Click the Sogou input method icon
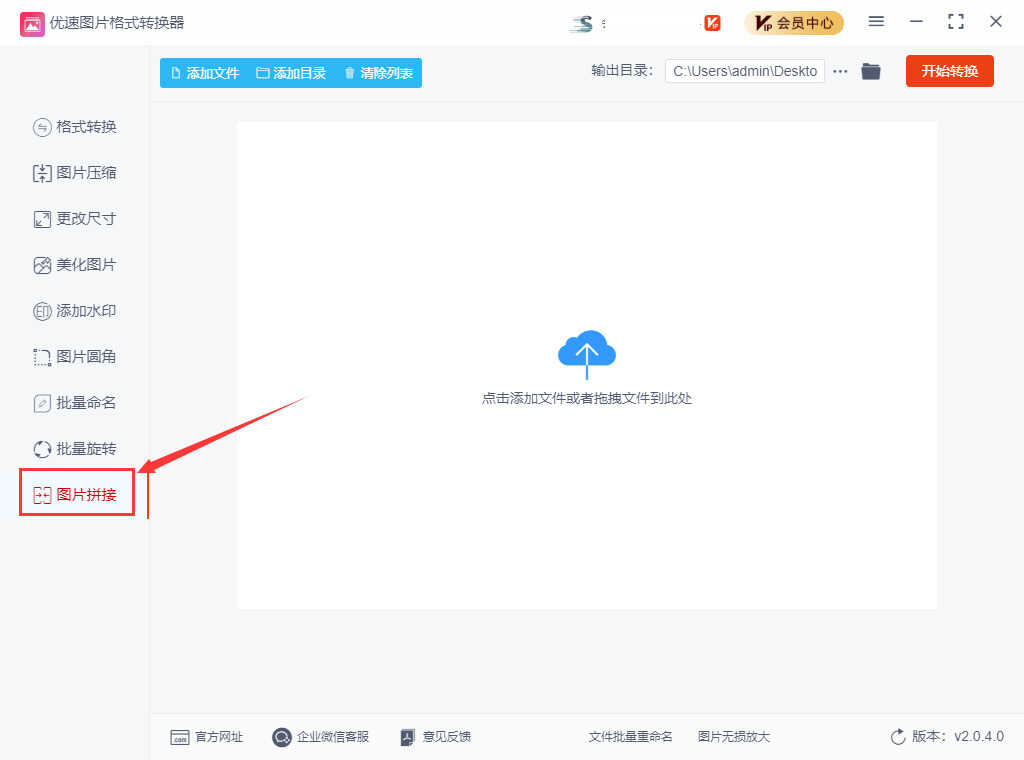Image resolution: width=1024 pixels, height=760 pixels. click(x=581, y=24)
